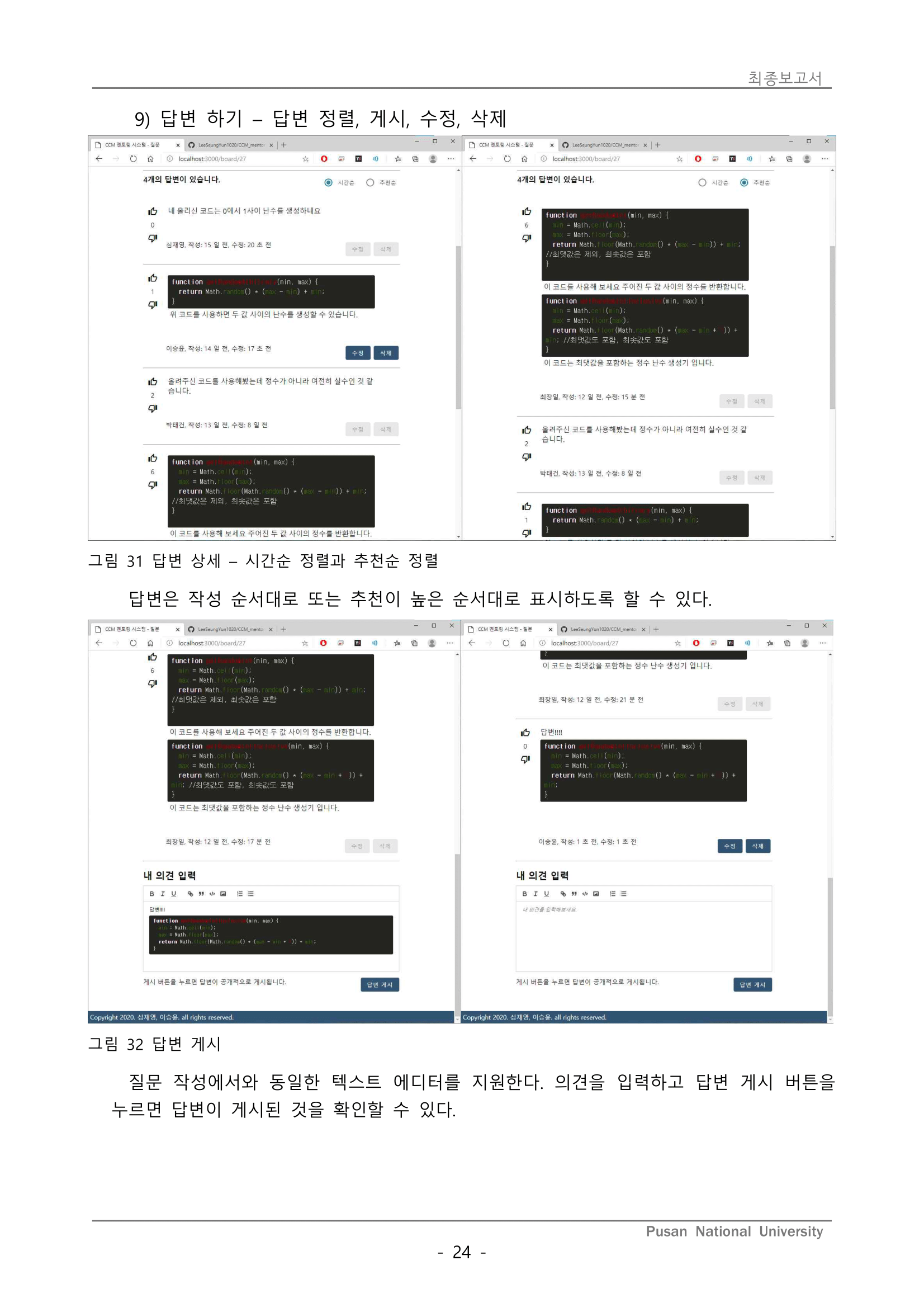The height and width of the screenshot is (1307, 924).
Task: Select 시간순 radio in the time-sorted window
Action: 328,183
